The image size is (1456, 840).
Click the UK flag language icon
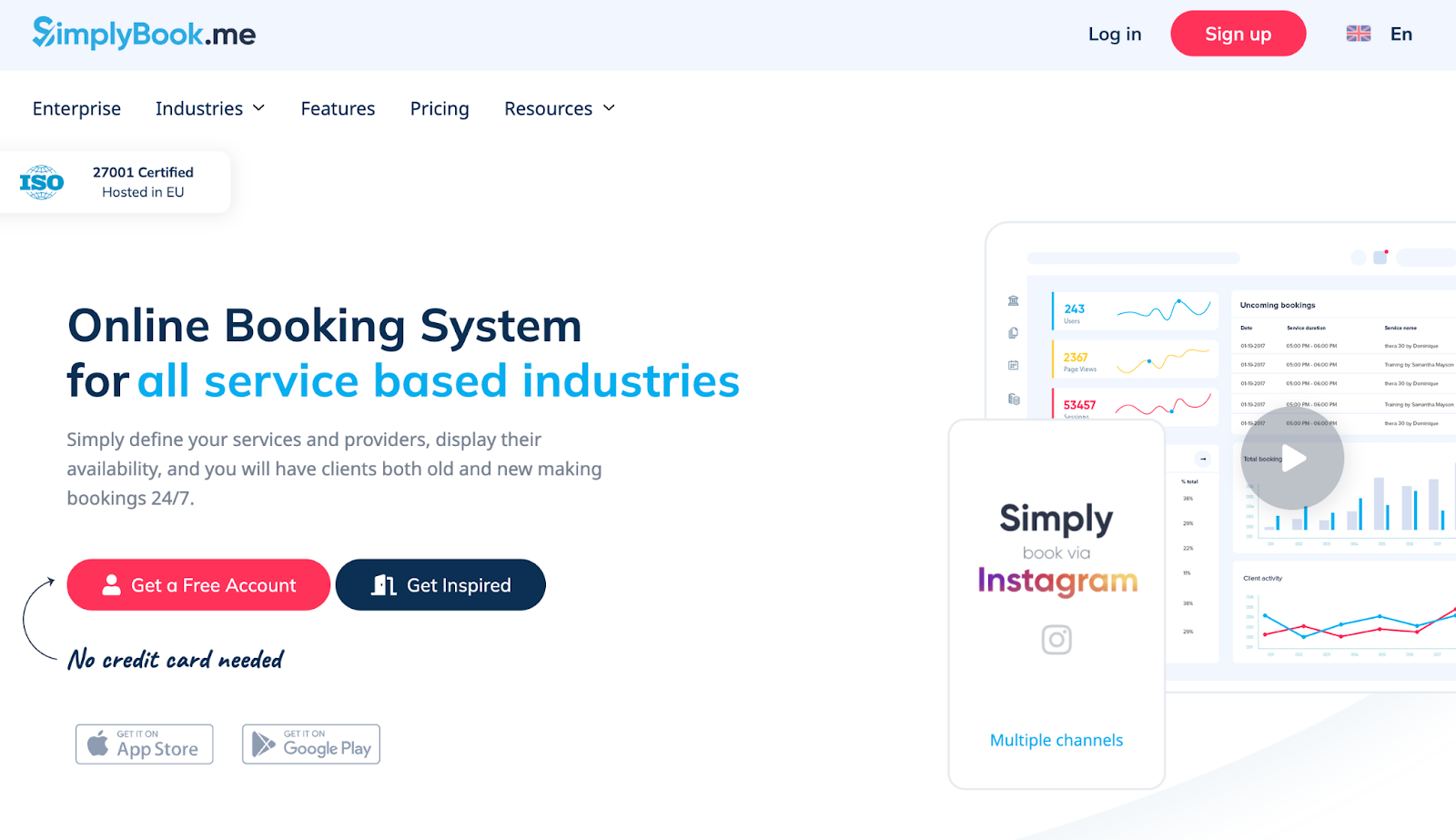1358,34
